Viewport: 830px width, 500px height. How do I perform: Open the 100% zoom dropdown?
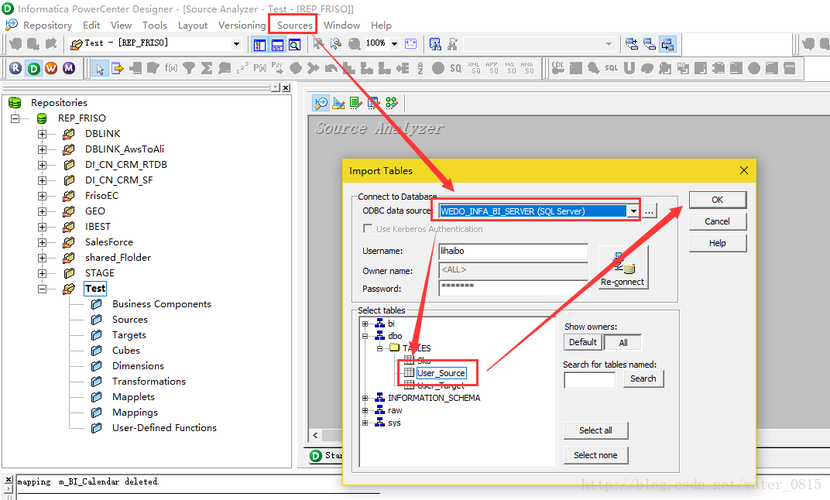394,44
